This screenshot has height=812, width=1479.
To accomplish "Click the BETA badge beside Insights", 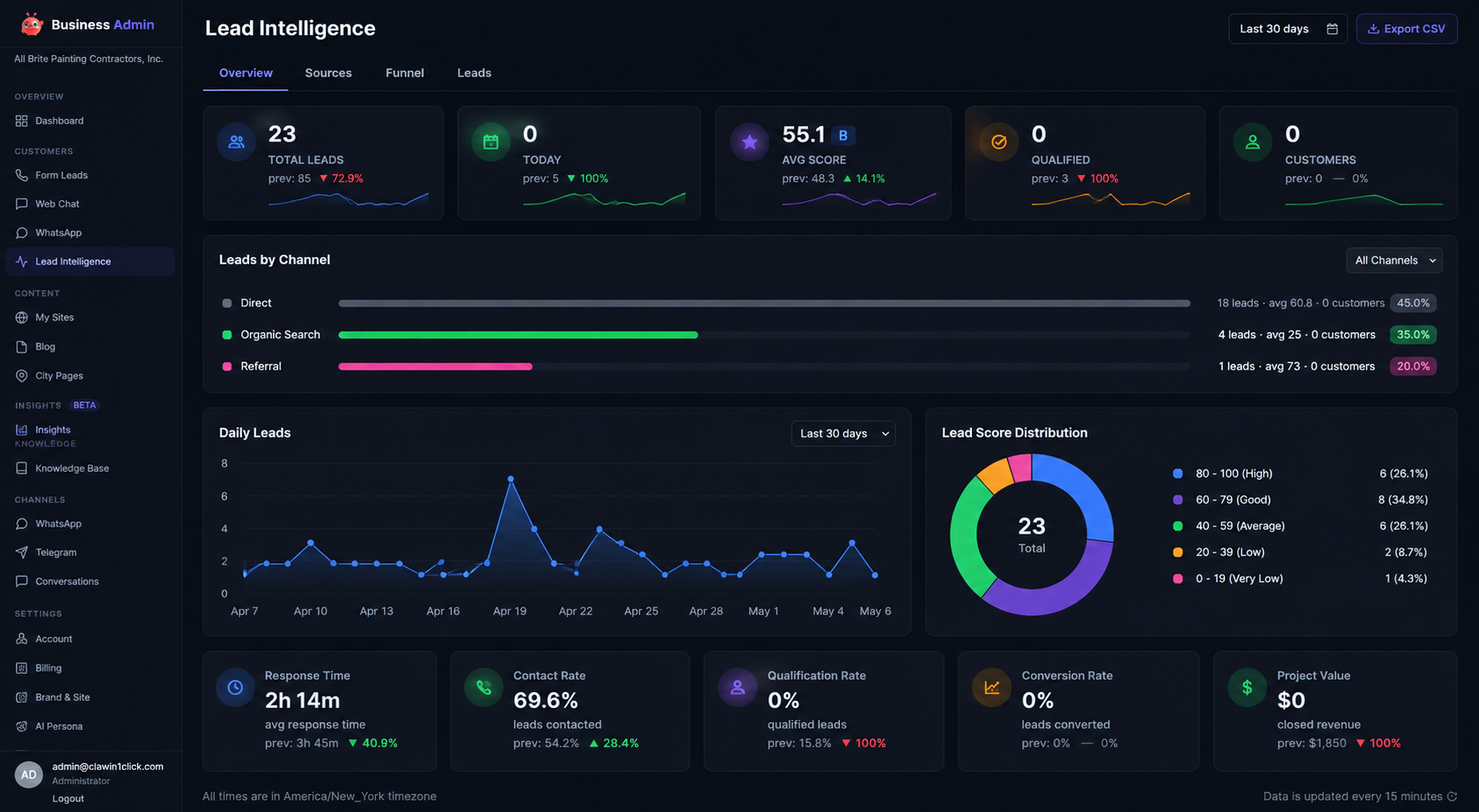I will click(85, 406).
